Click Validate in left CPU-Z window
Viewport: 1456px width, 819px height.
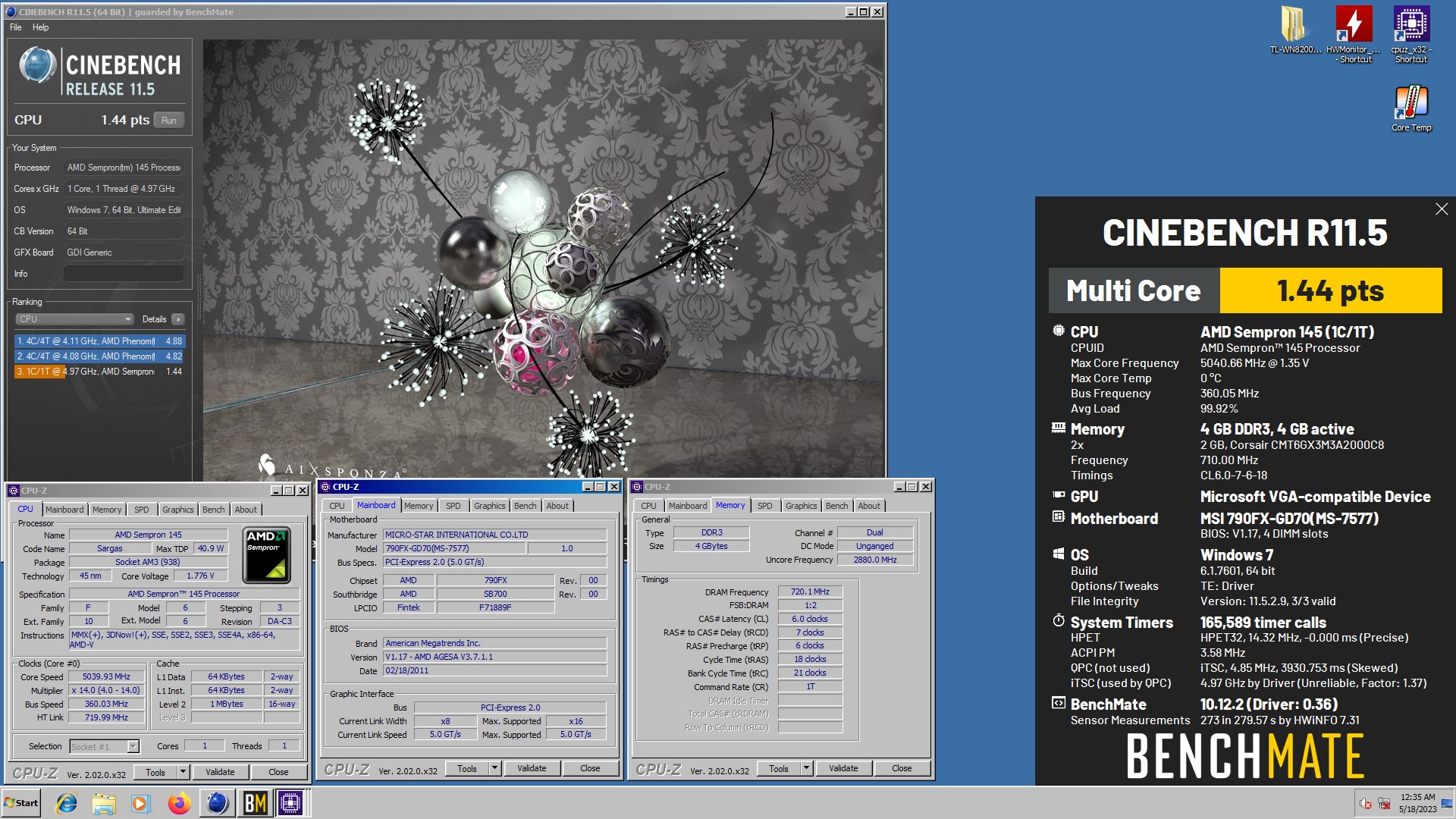coord(220,772)
